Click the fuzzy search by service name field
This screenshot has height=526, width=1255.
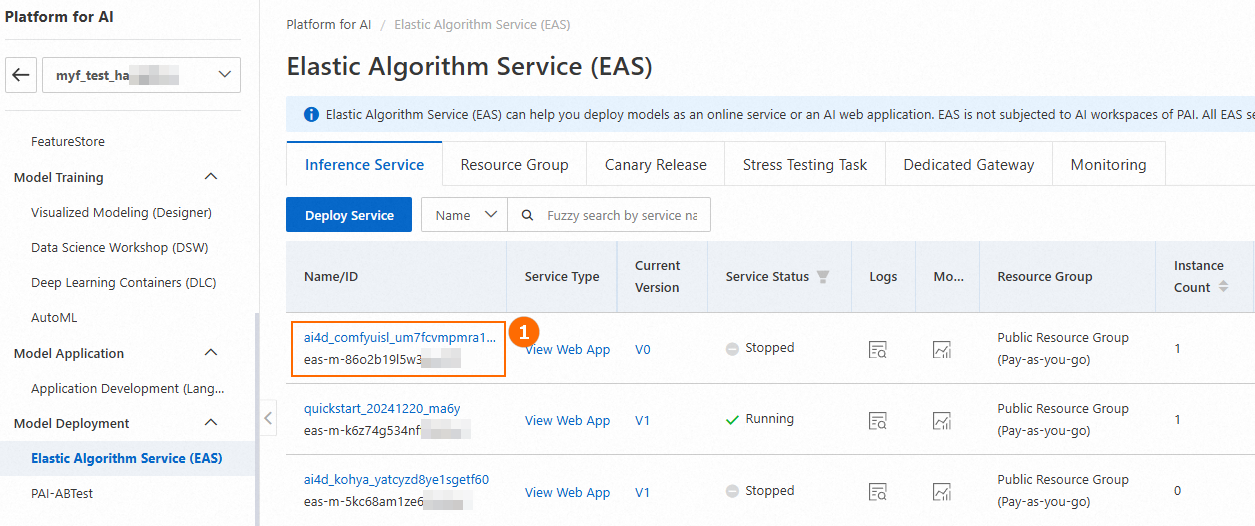(621, 215)
